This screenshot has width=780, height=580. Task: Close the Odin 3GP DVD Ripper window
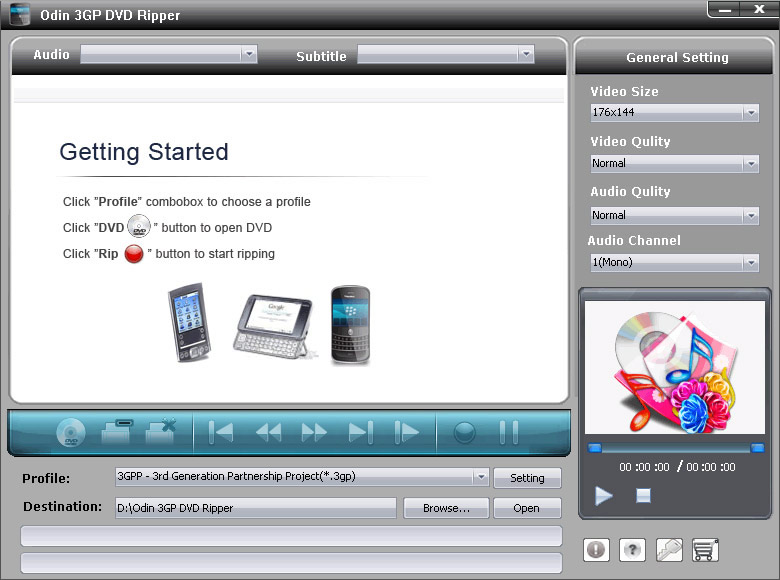pyautogui.click(x=759, y=9)
